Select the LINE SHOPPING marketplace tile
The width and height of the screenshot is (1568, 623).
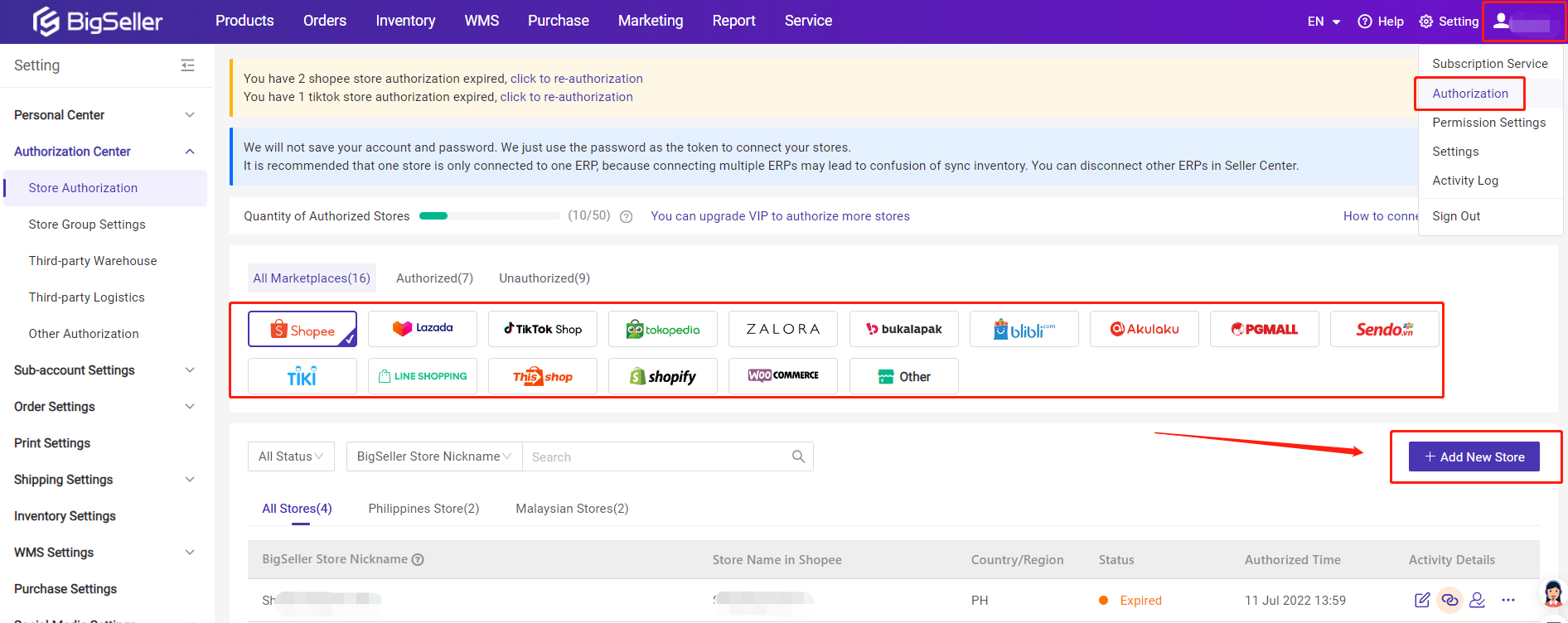pyautogui.click(x=423, y=376)
